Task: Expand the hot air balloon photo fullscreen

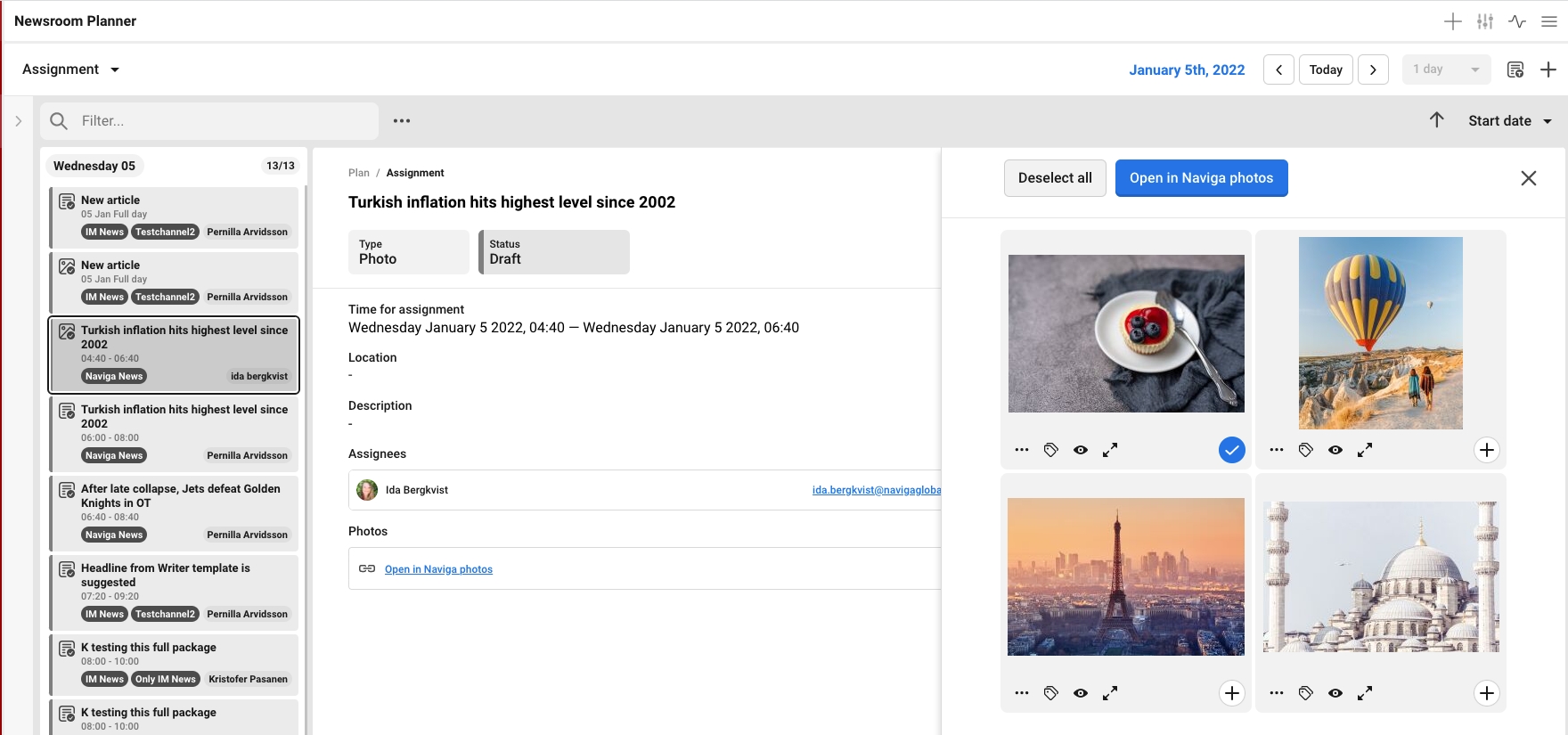Action: 1365,450
